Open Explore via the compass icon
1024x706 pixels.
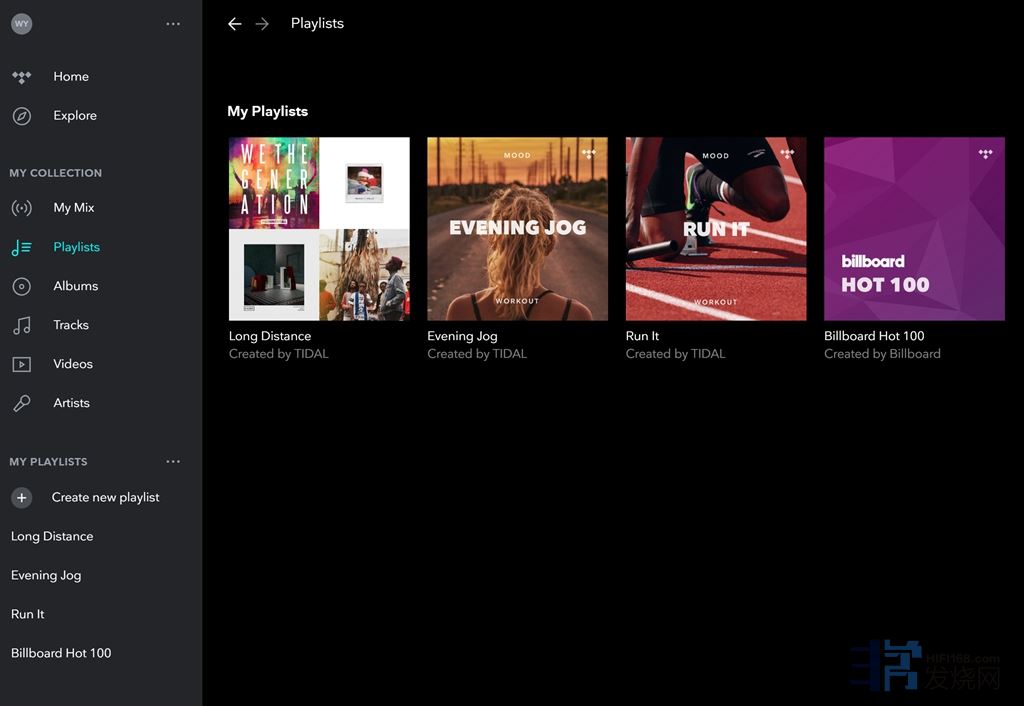click(x=21, y=116)
